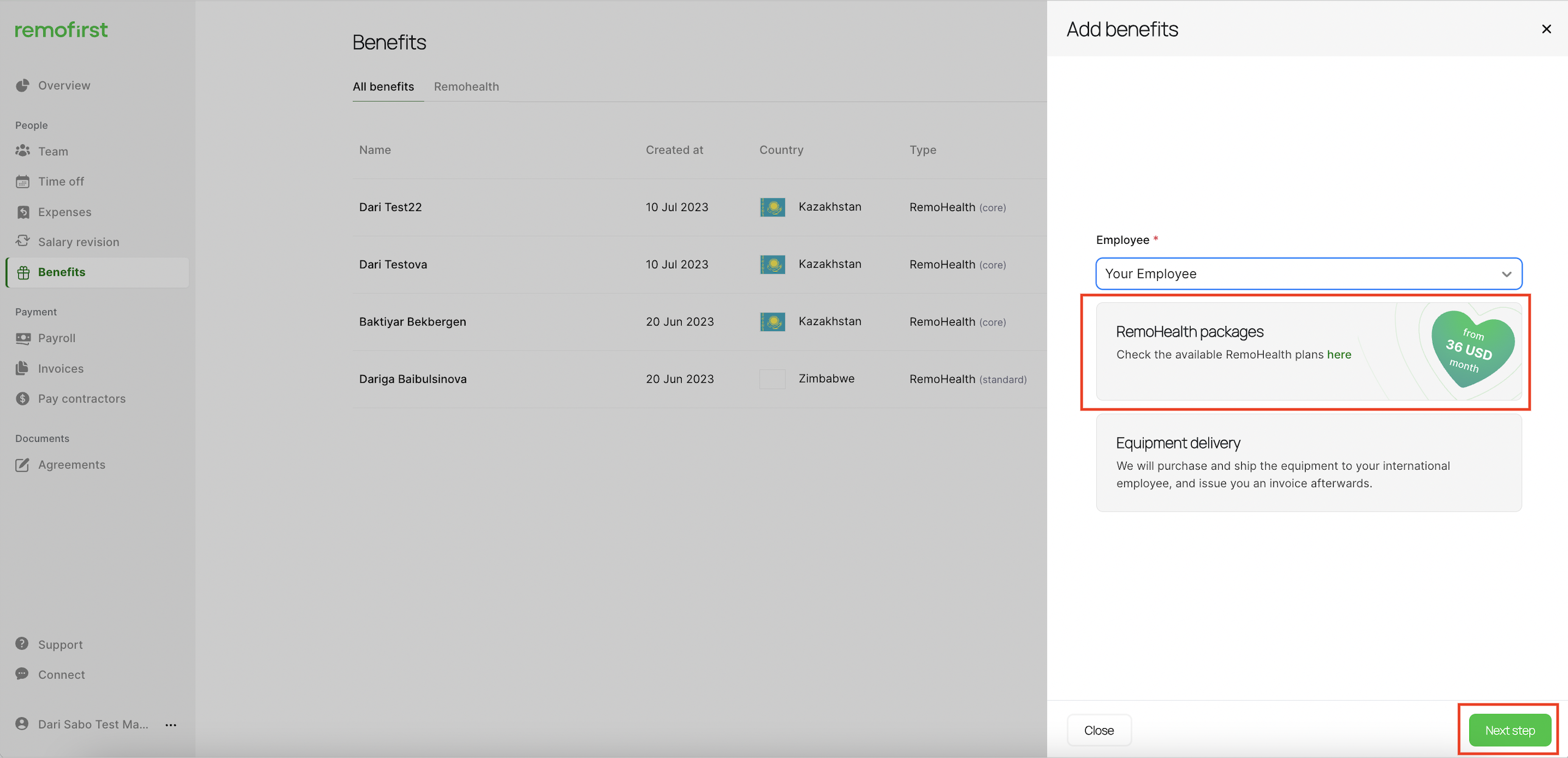Image resolution: width=1568 pixels, height=758 pixels.
Task: Open Overview pie chart icon
Action: [23, 86]
